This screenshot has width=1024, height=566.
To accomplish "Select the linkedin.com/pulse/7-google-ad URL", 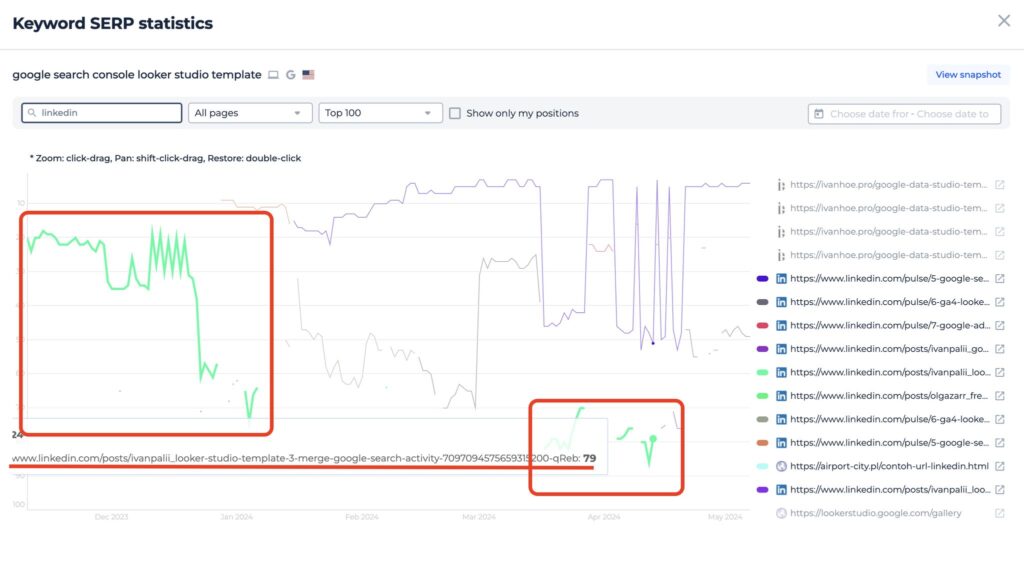I will click(x=889, y=325).
